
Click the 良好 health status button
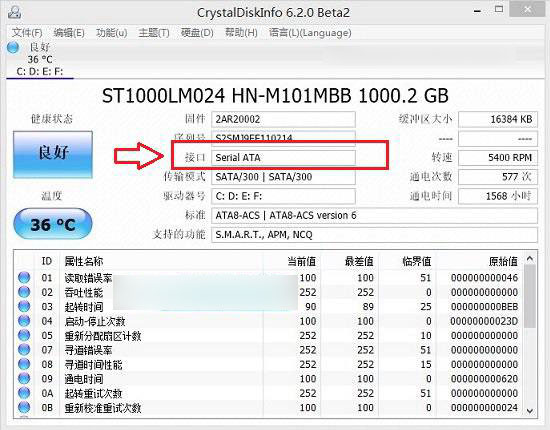[x=53, y=155]
